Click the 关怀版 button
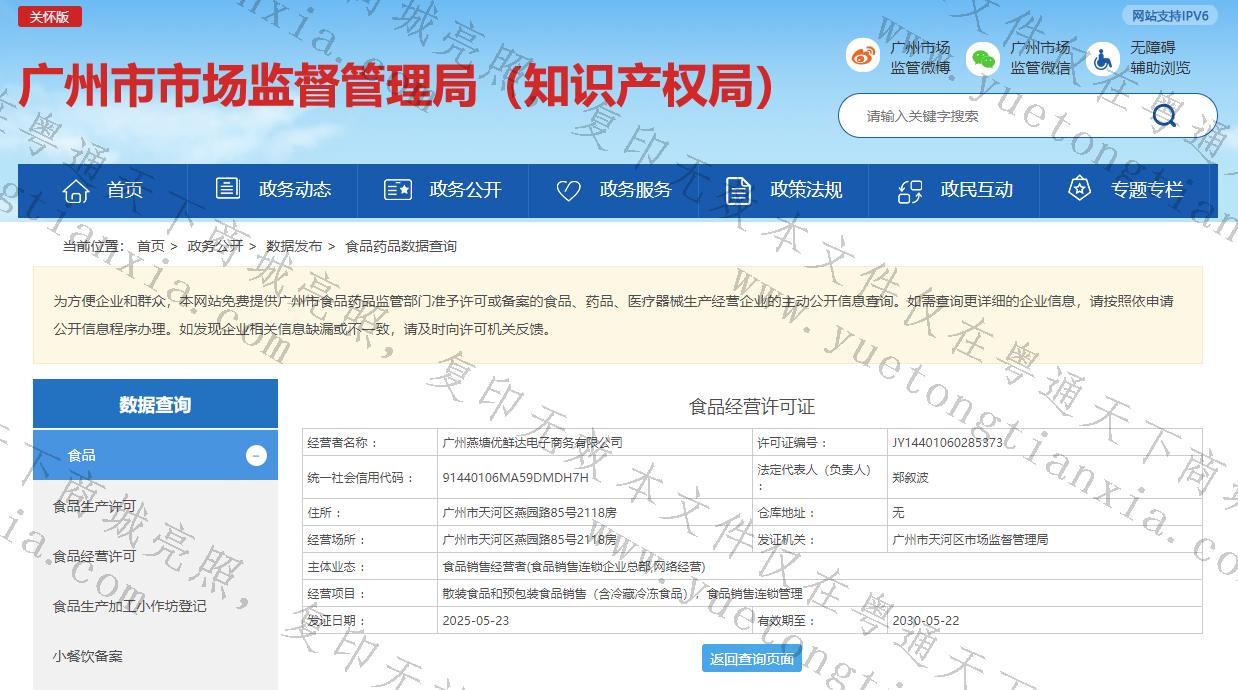This screenshot has height=690, width=1238. pyautogui.click(x=50, y=17)
